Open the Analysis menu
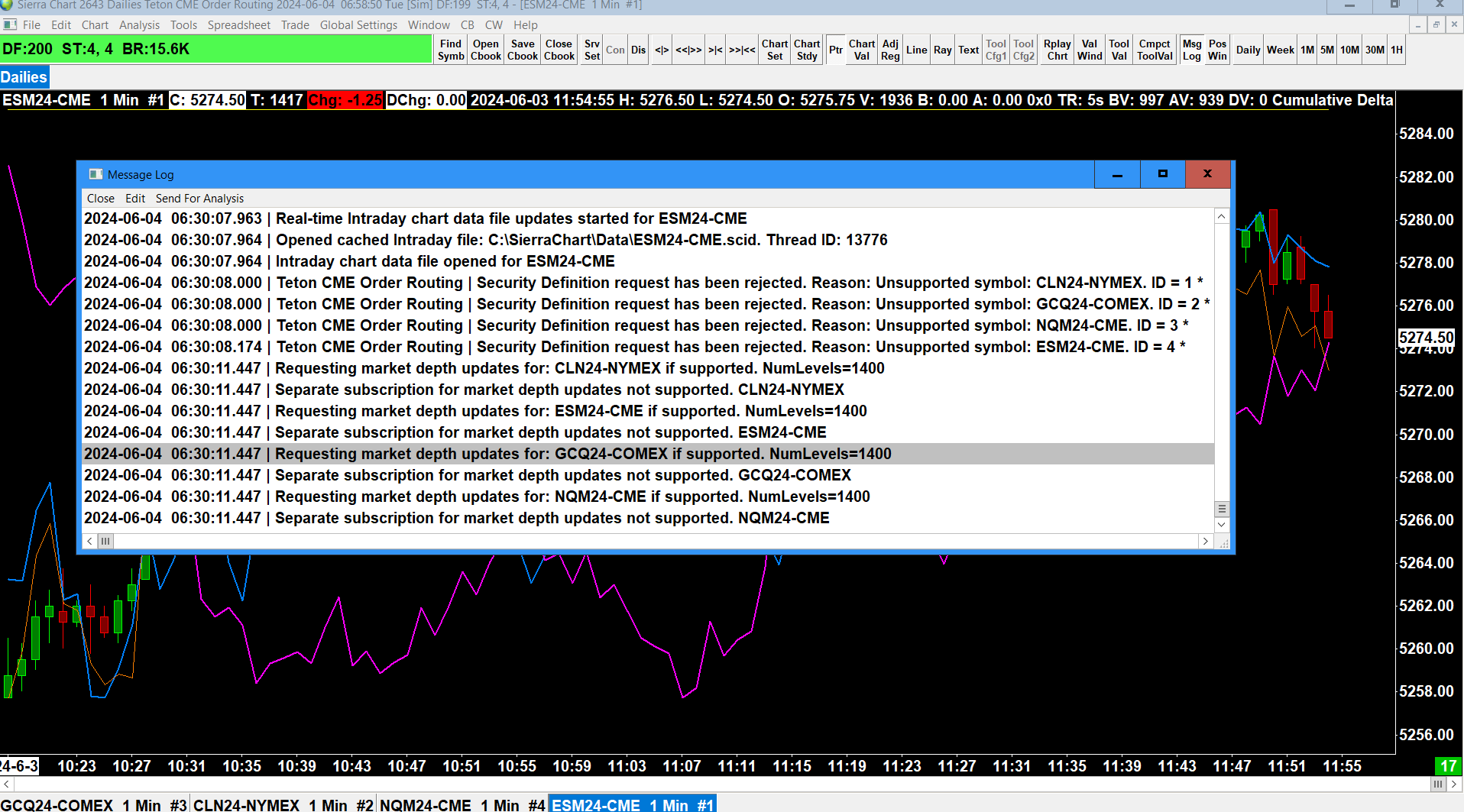Viewport: 1464px width, 812px height. pyautogui.click(x=139, y=25)
